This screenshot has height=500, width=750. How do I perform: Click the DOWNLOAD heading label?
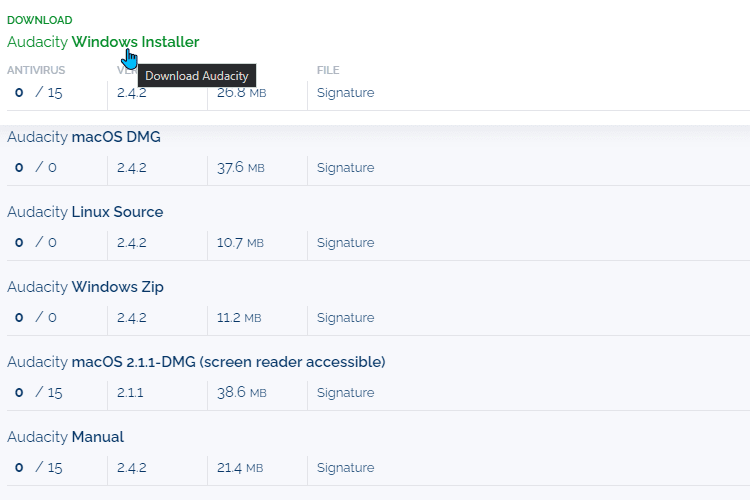point(40,20)
